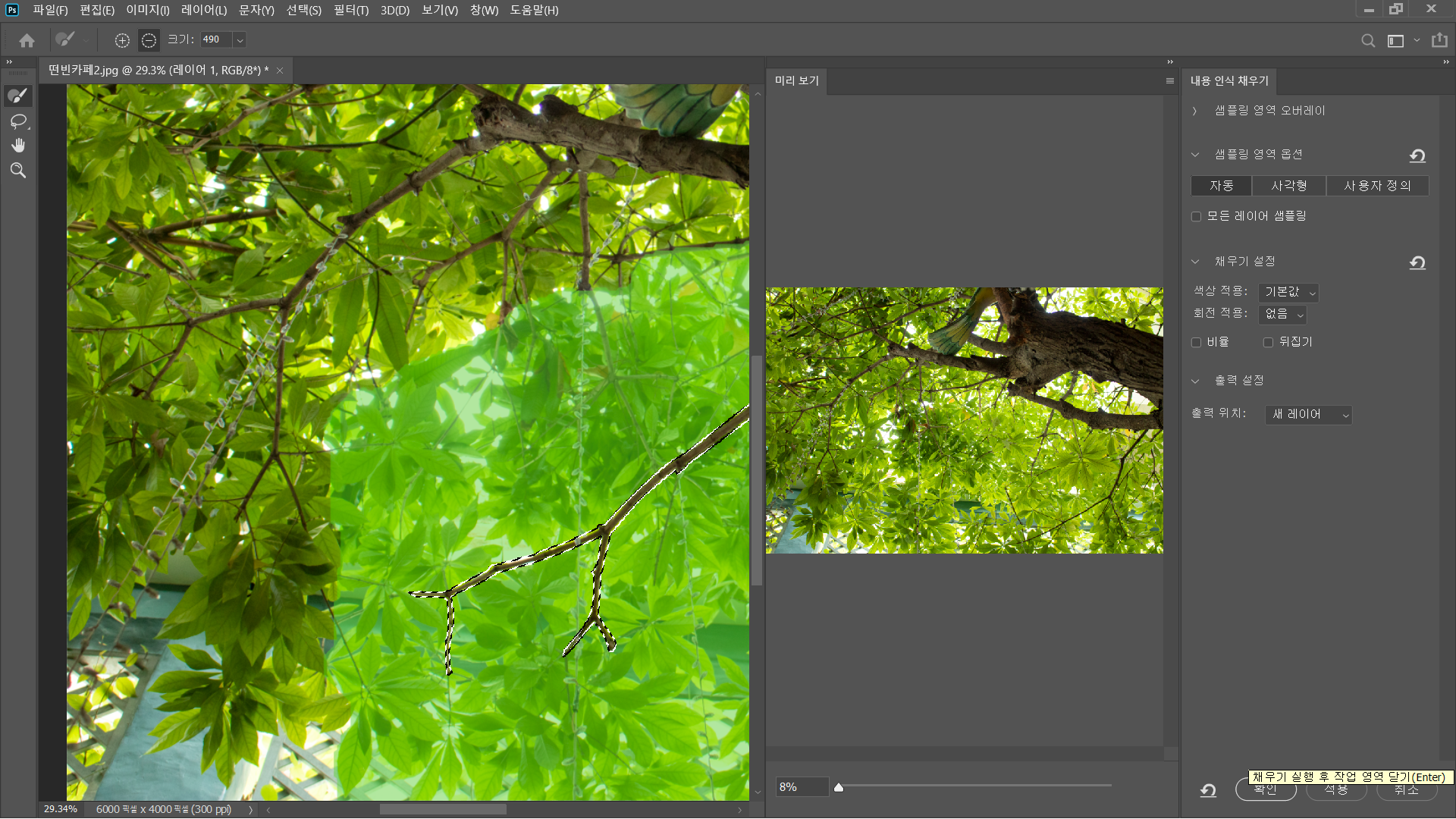Select the Sampling Brush tool
Image resolution: width=1456 pixels, height=819 pixels.
18,96
